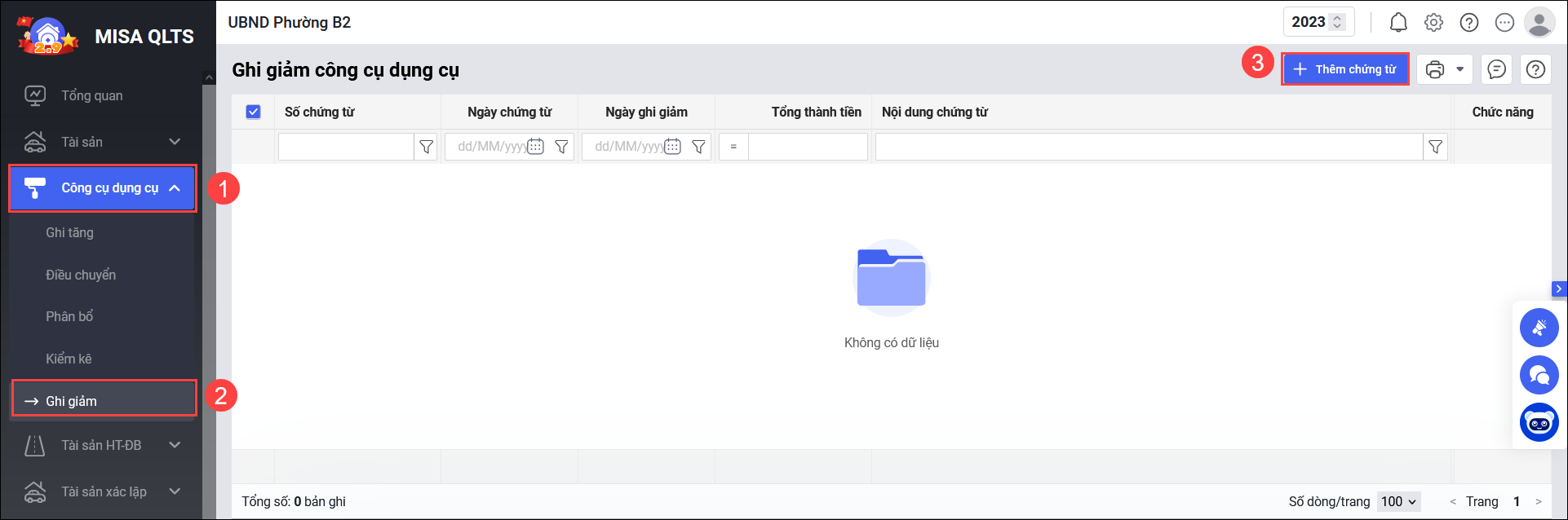Click the user avatar icon
1568x520 pixels.
pos(1539,23)
